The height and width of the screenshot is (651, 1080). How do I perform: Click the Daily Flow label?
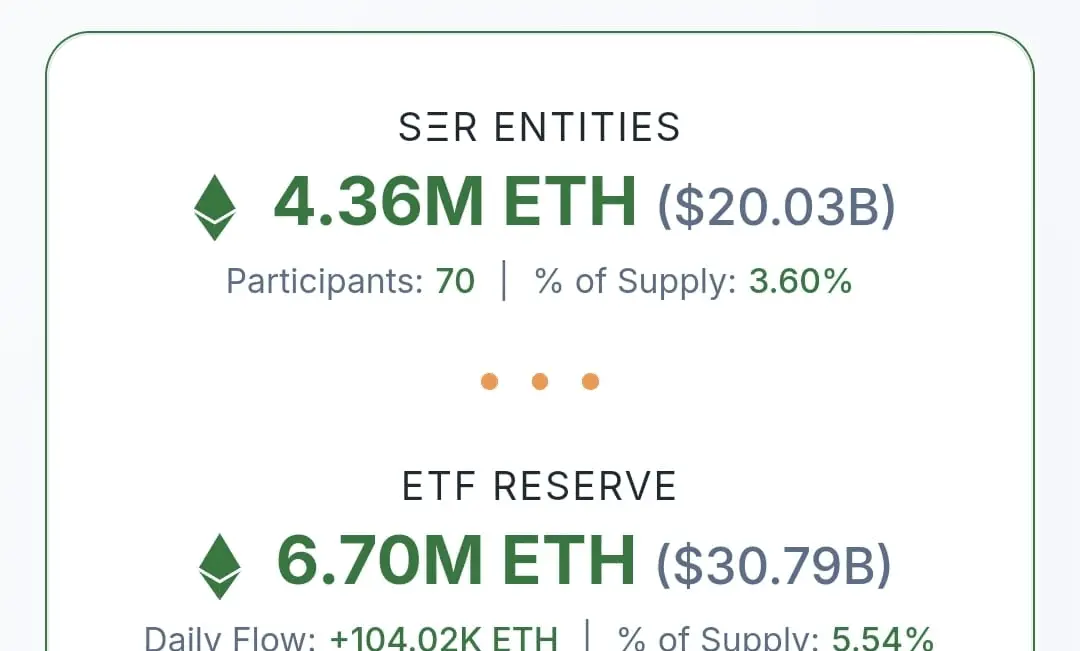[230, 639]
